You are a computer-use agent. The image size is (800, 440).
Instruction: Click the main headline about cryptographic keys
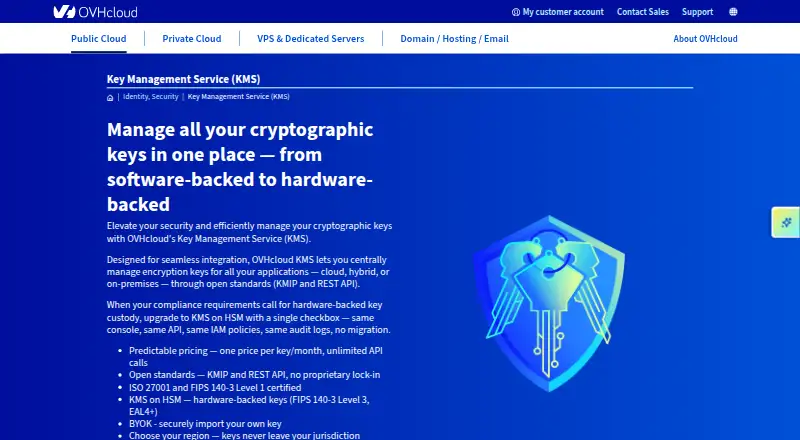tap(240, 166)
